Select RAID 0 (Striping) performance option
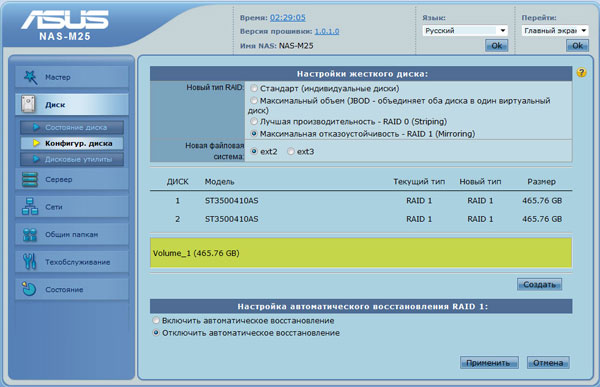The height and width of the screenshot is (387, 600). point(254,121)
